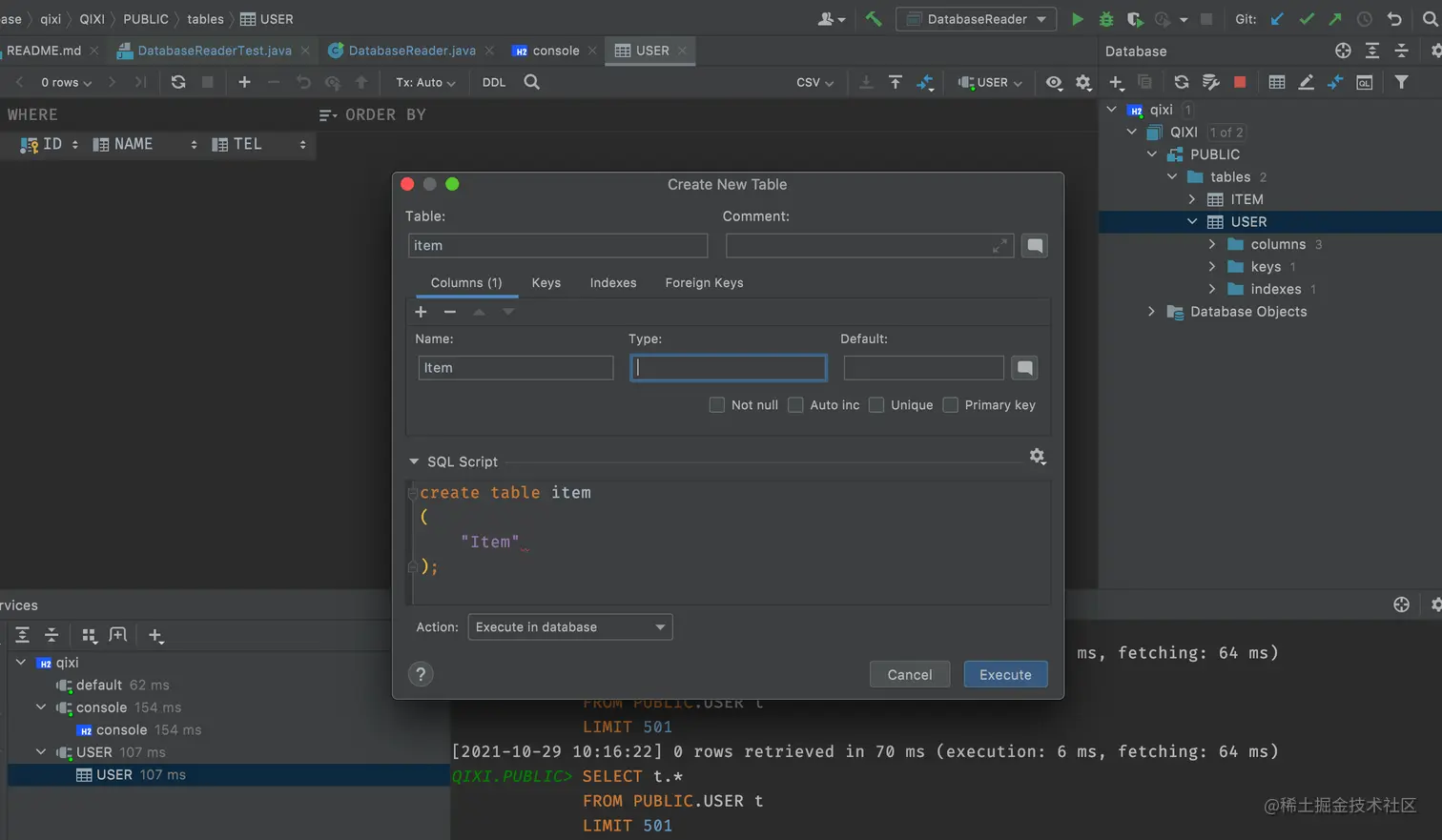Refresh the Database panel
This screenshot has width=1442, height=840.
(1181, 82)
